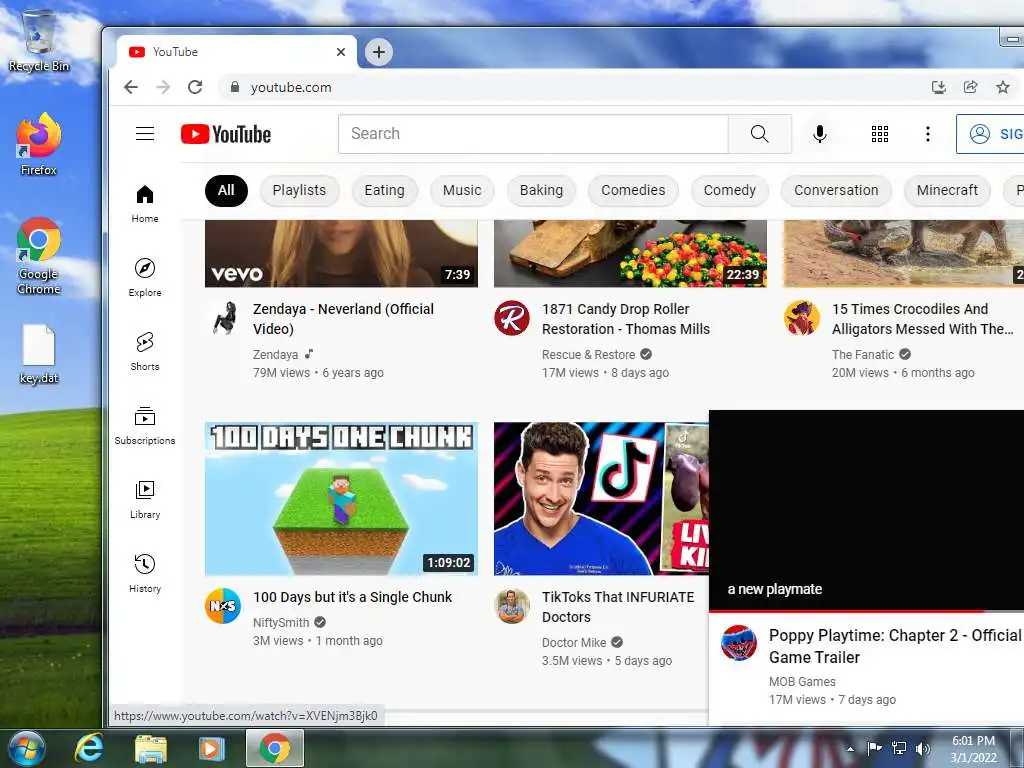Click the Chrome forward arrow
Screen dimensions: 1024x768
pyautogui.click(x=163, y=87)
